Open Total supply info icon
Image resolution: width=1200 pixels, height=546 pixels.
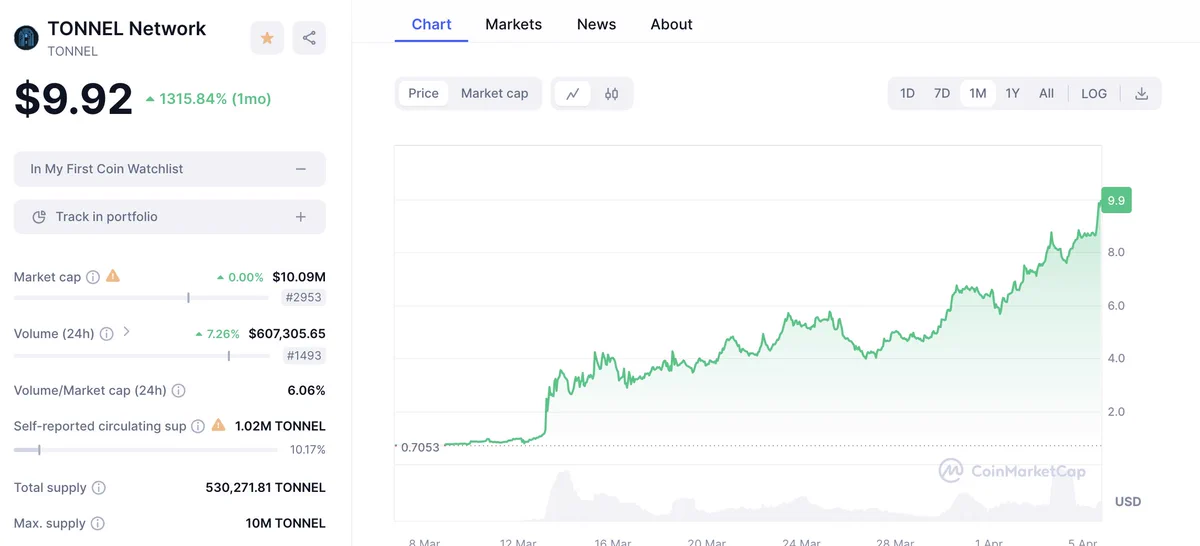click(99, 488)
